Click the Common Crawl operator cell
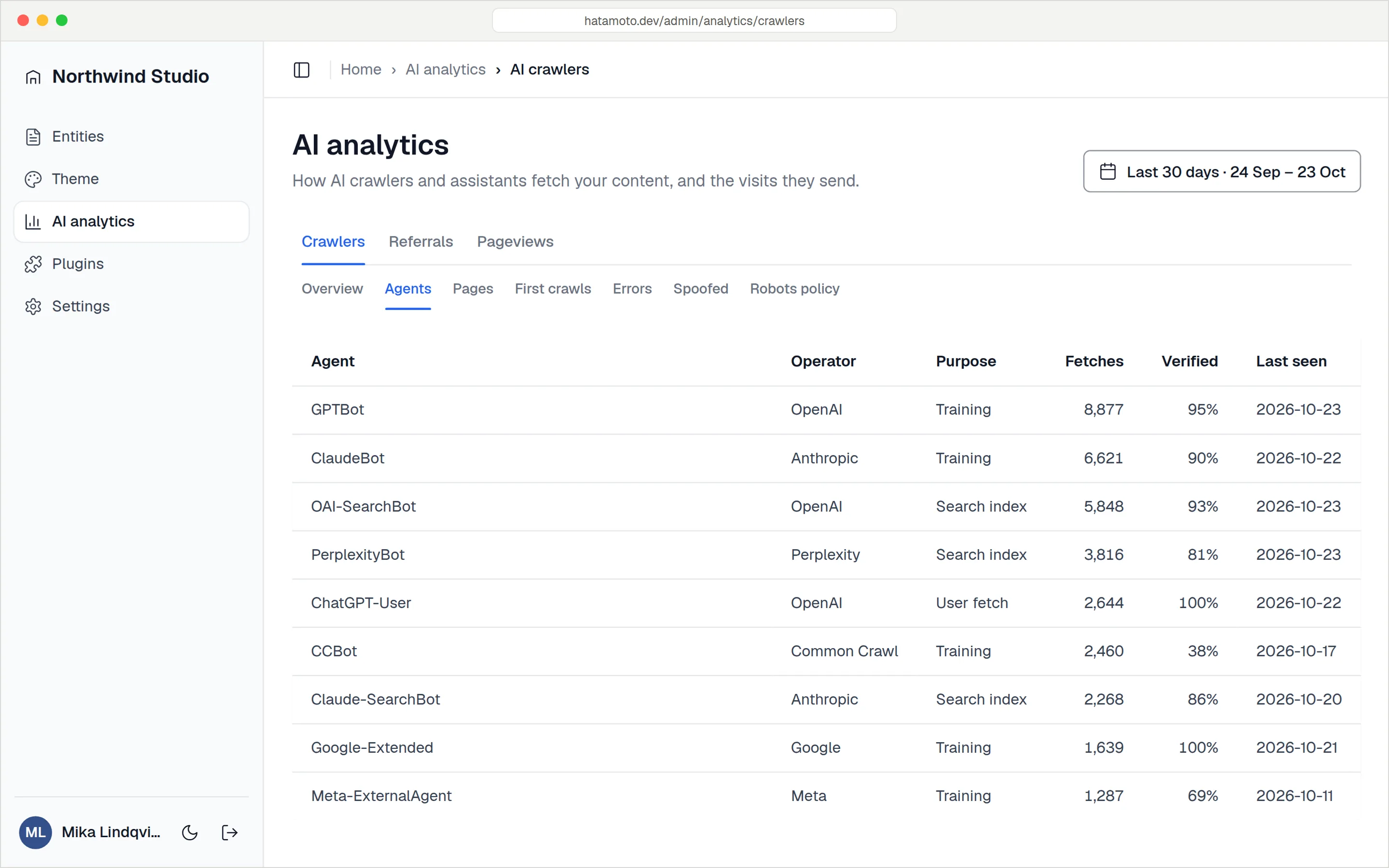 click(844, 651)
